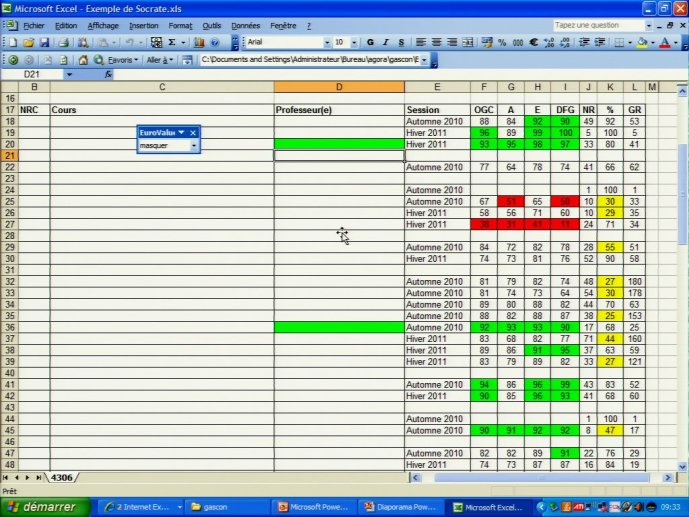Click the Increase Indent icon
Screen dimensions: 689x517
pyautogui.click(x=600, y=43)
